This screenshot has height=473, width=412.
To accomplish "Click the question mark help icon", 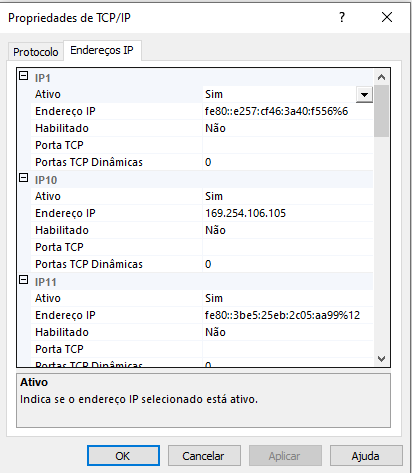I will click(x=342, y=17).
